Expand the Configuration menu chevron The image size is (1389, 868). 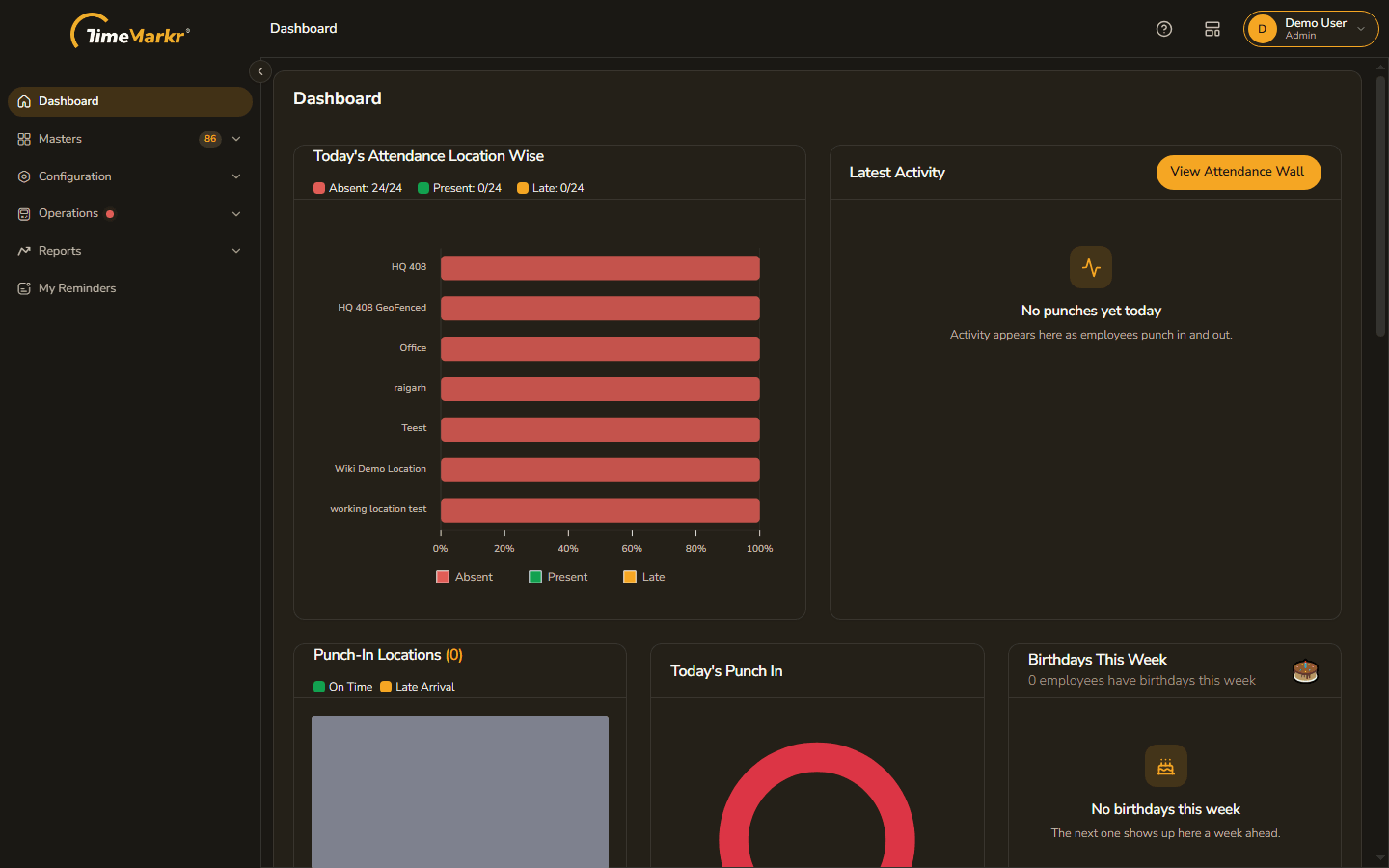(236, 176)
